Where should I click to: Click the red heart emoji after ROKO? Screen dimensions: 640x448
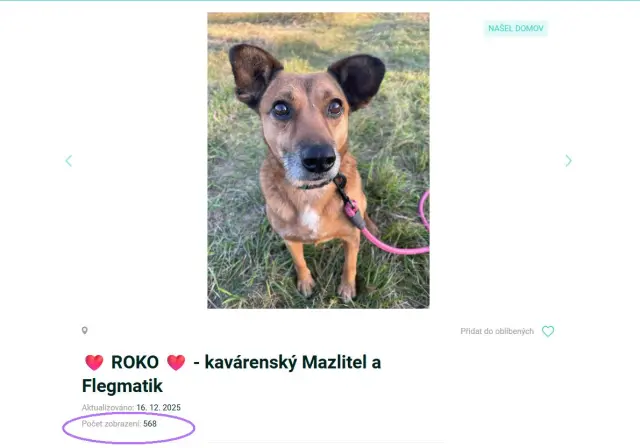pyautogui.click(x=176, y=363)
